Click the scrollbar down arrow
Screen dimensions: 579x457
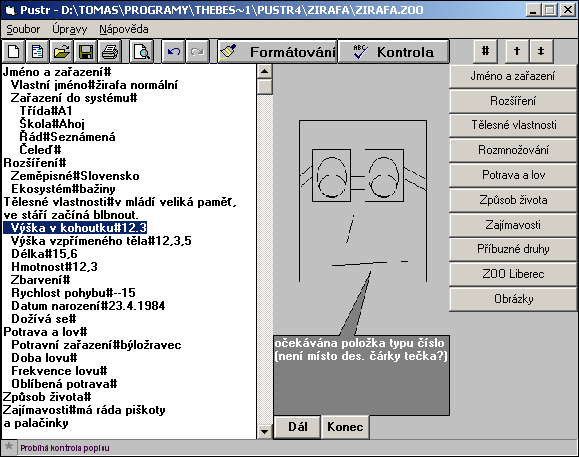coord(264,431)
